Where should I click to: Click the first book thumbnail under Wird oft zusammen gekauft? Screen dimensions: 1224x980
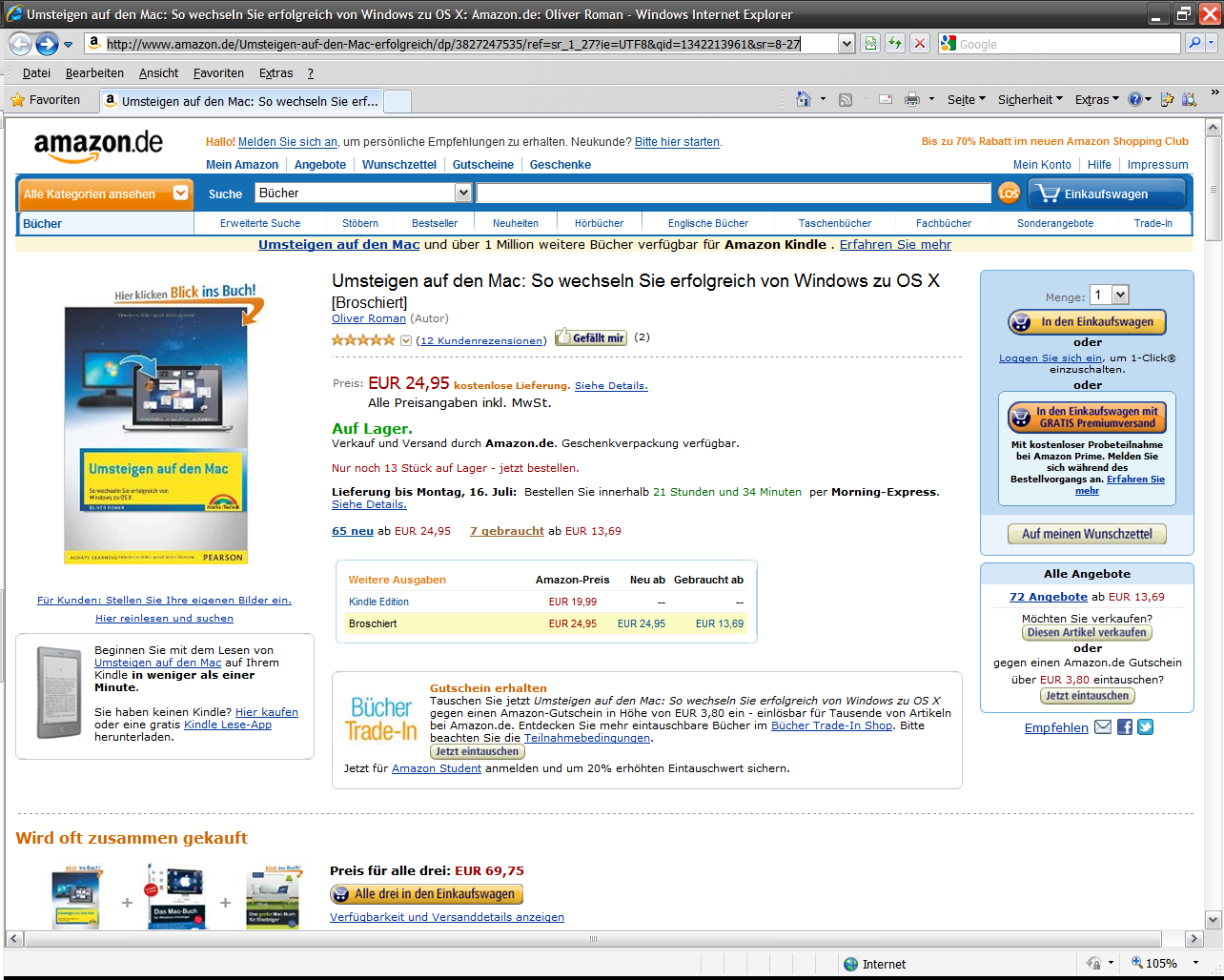coord(76,897)
